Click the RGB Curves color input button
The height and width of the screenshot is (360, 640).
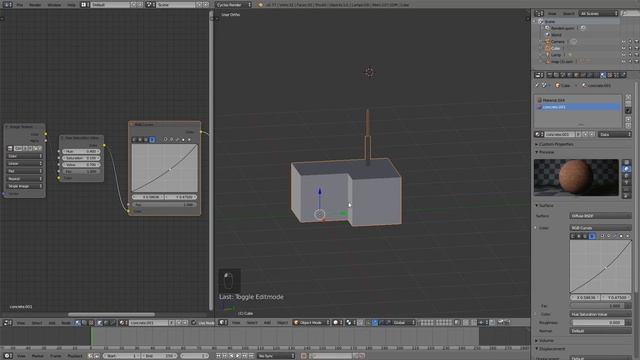600,228
